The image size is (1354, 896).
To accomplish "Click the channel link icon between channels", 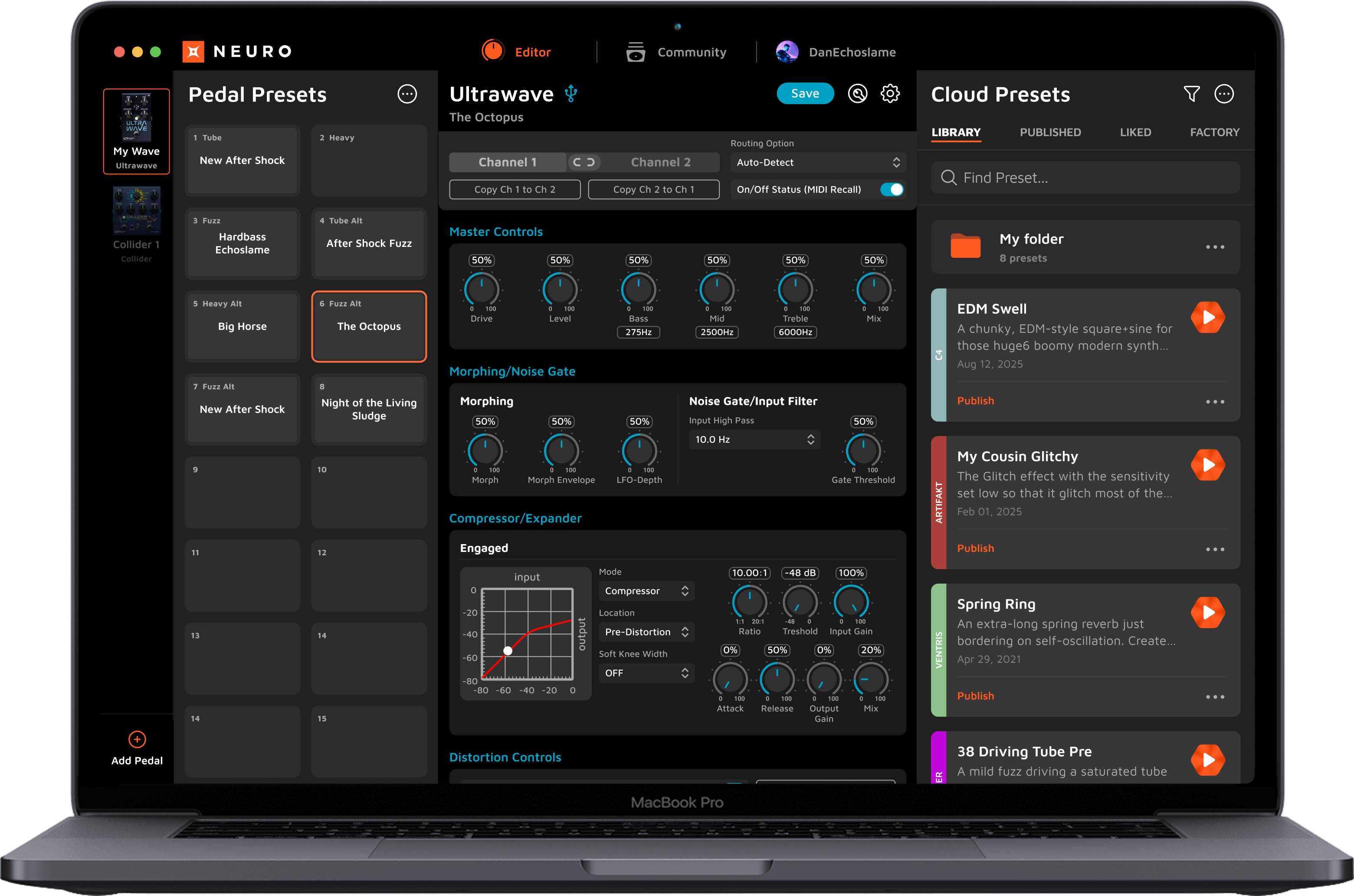I will [584, 162].
